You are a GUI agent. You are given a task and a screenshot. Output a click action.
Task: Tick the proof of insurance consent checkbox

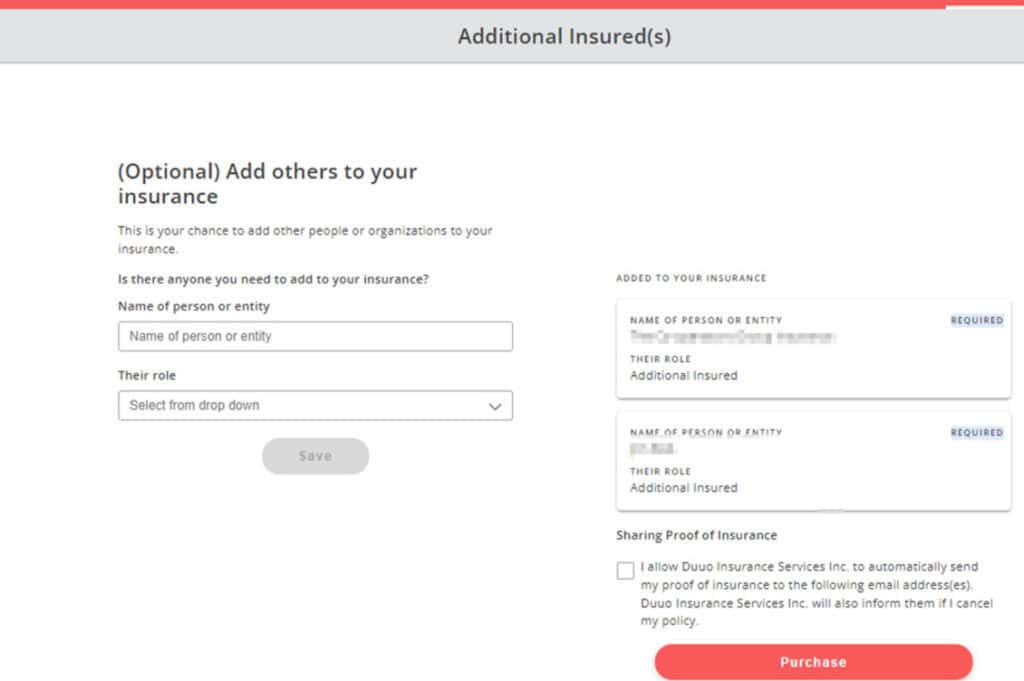[x=625, y=570]
